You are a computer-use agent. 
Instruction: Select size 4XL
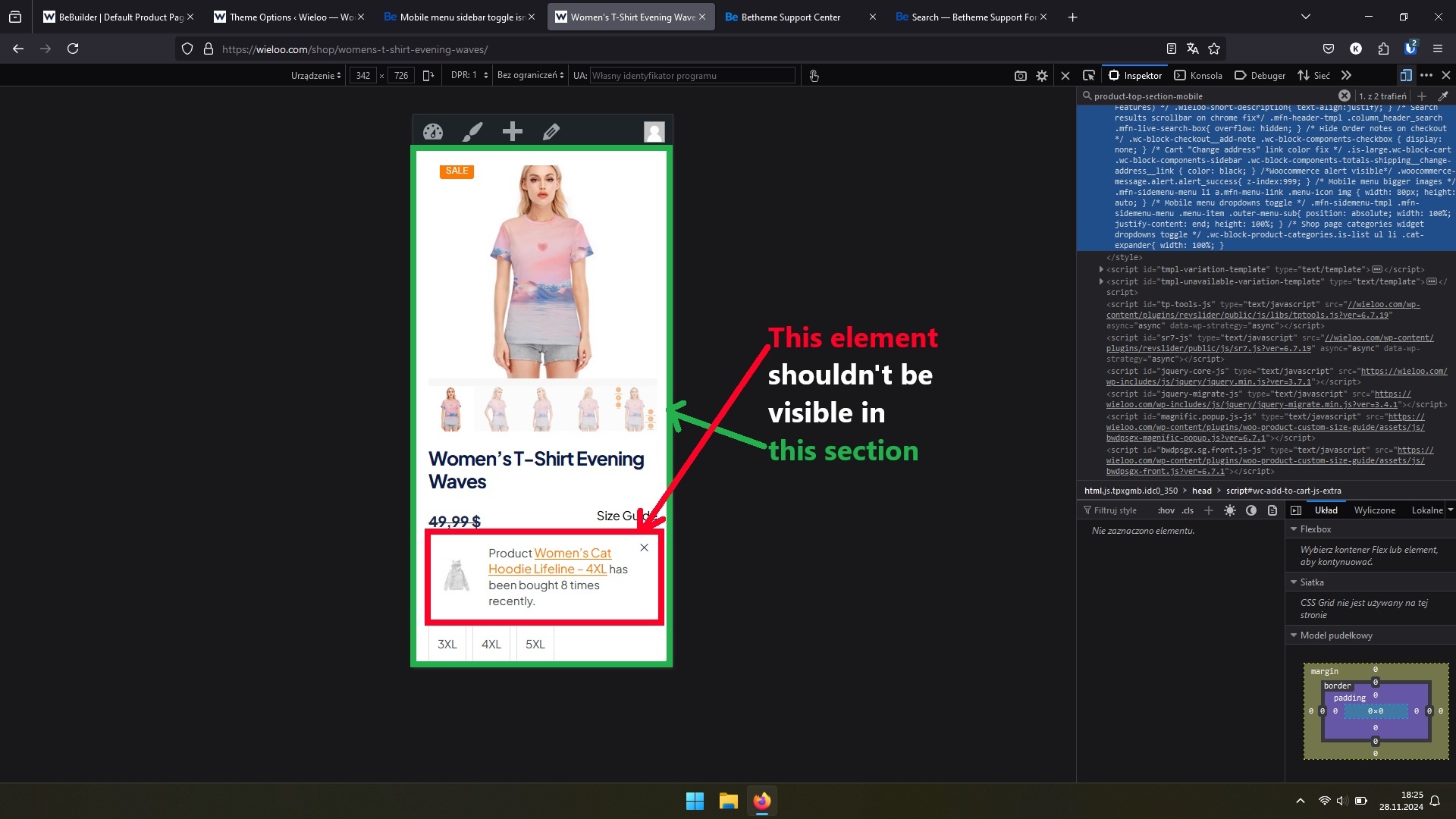tap(491, 645)
